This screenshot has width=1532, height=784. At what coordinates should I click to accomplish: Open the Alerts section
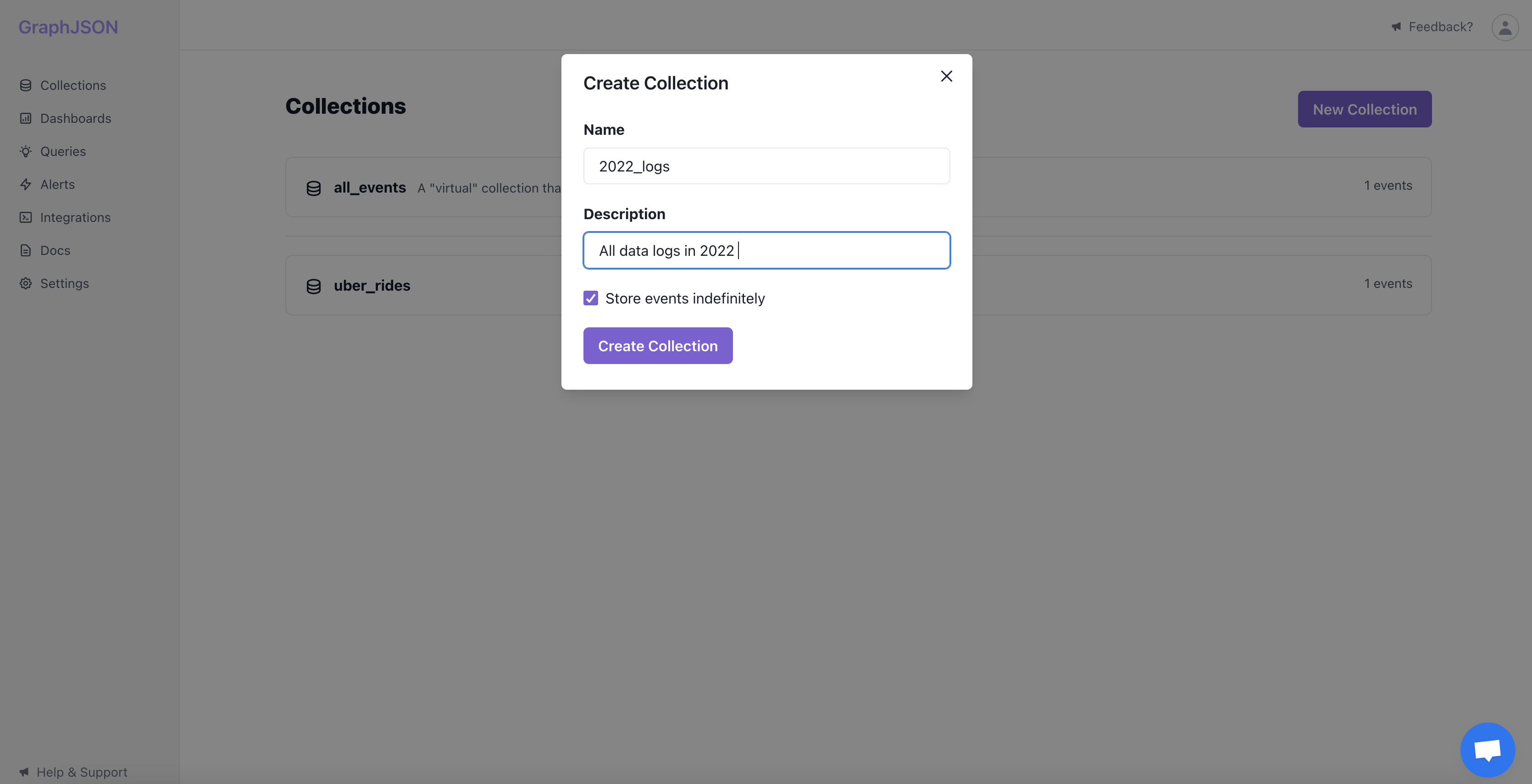tap(57, 184)
